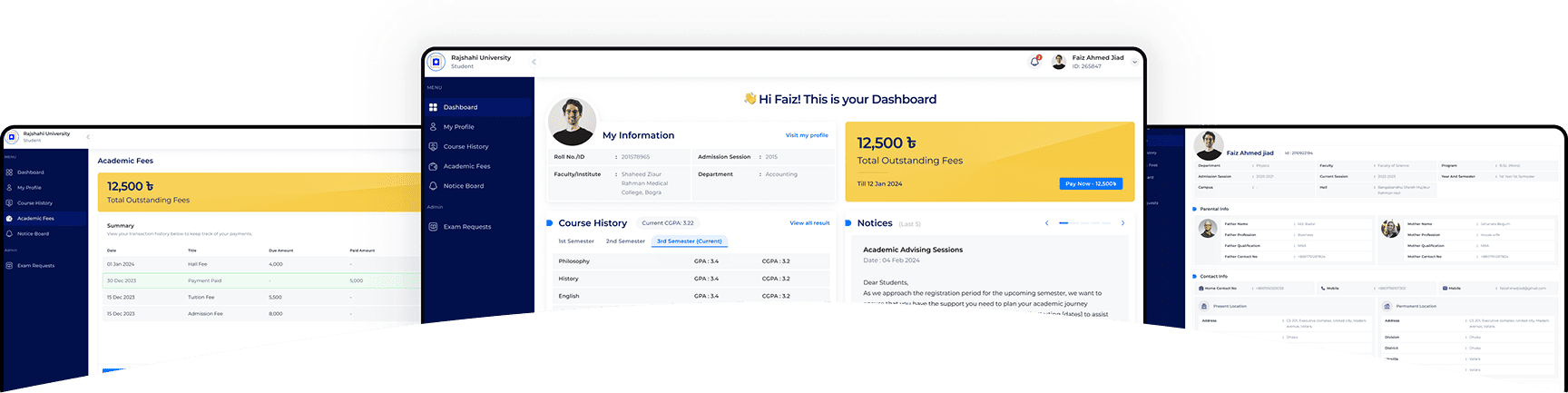1568x393 pixels.
Task: Click the profile photo above My Information
Action: 573,122
